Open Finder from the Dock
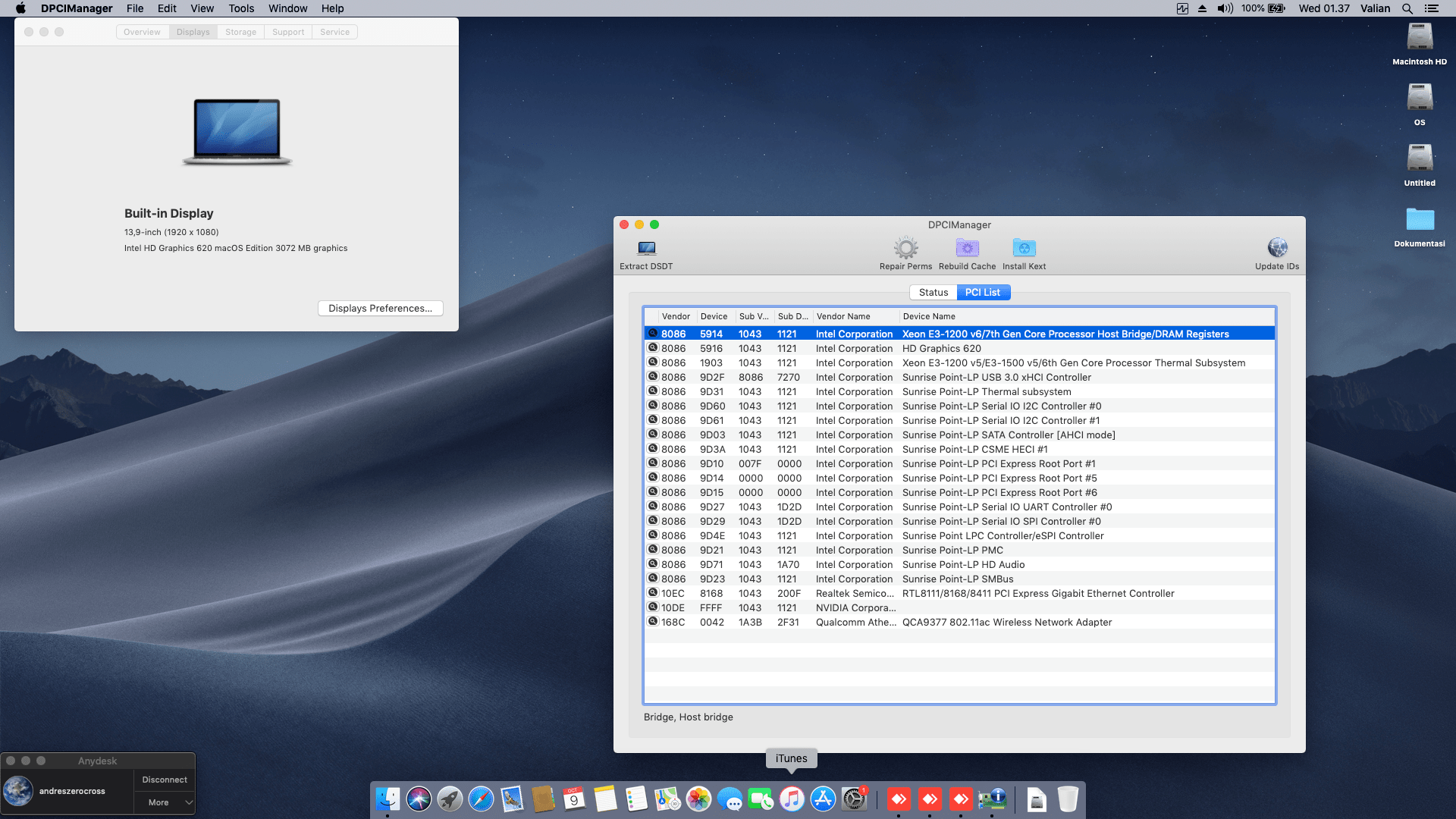 388,799
